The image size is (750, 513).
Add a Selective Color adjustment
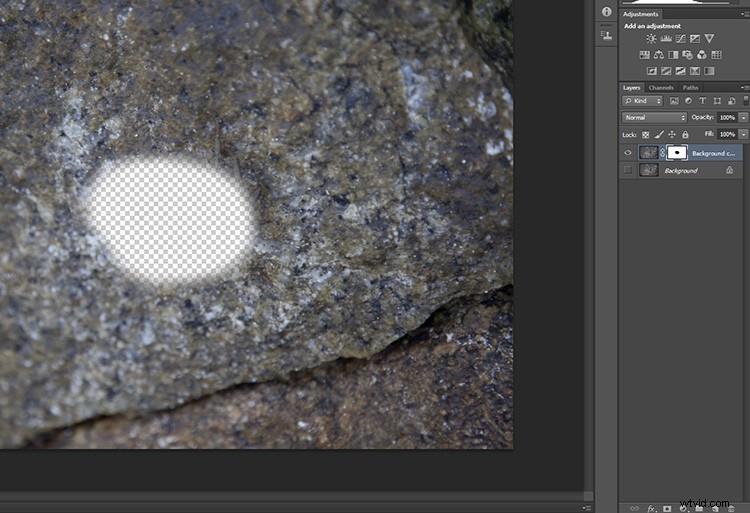click(695, 71)
